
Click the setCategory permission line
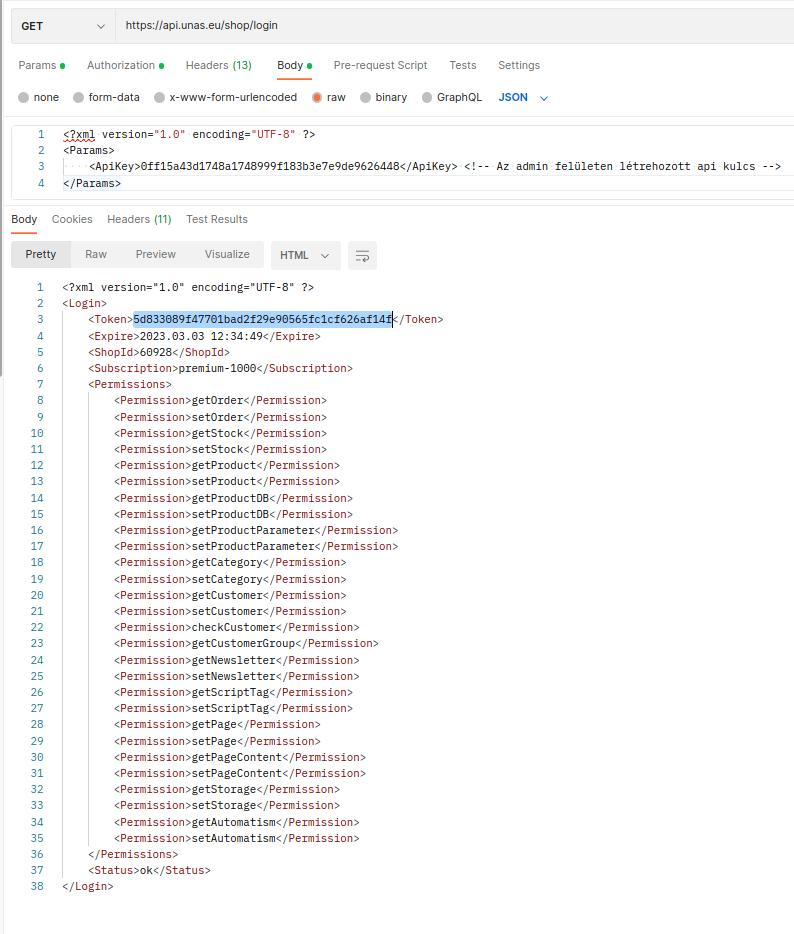click(x=230, y=580)
